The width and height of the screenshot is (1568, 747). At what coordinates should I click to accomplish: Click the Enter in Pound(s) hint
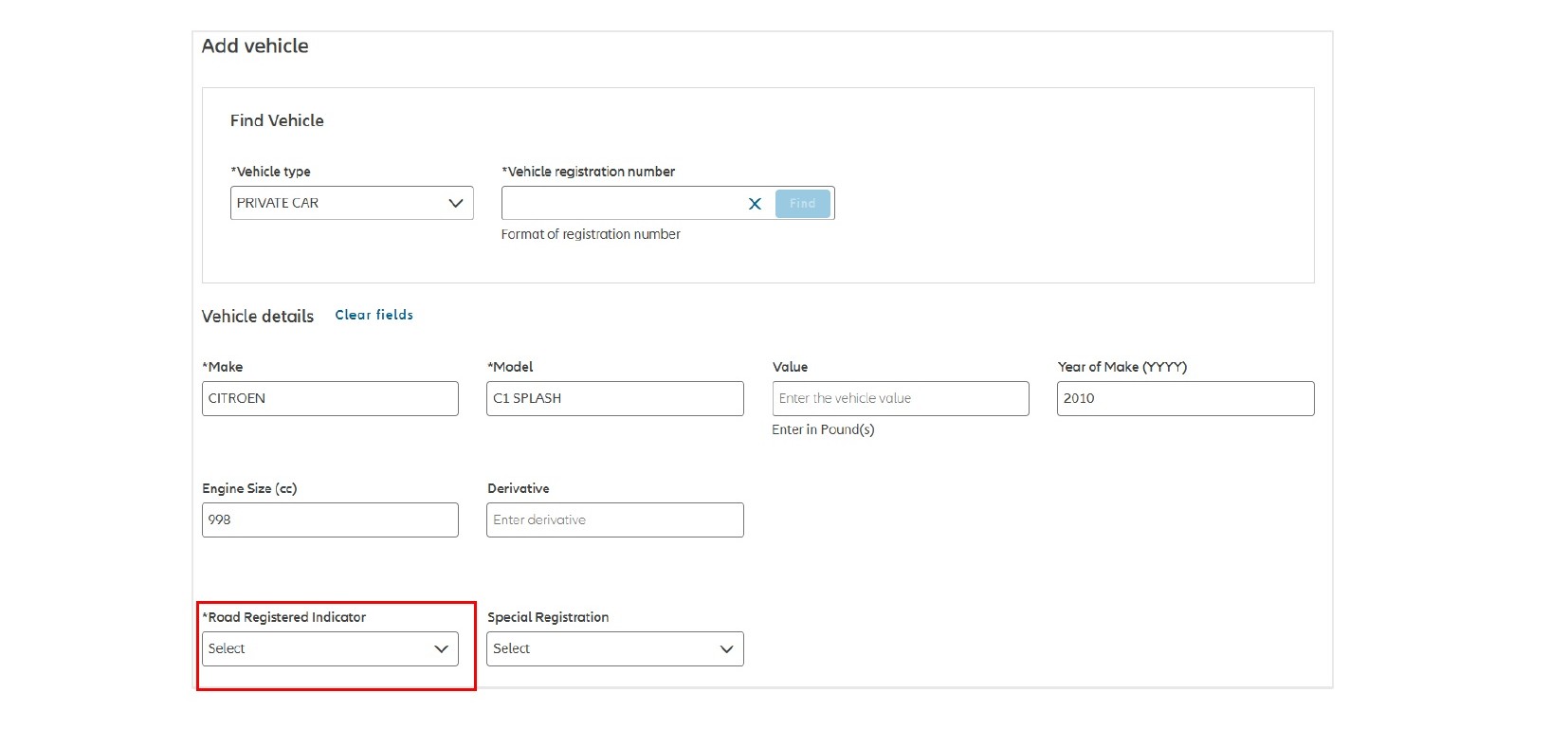(x=823, y=429)
